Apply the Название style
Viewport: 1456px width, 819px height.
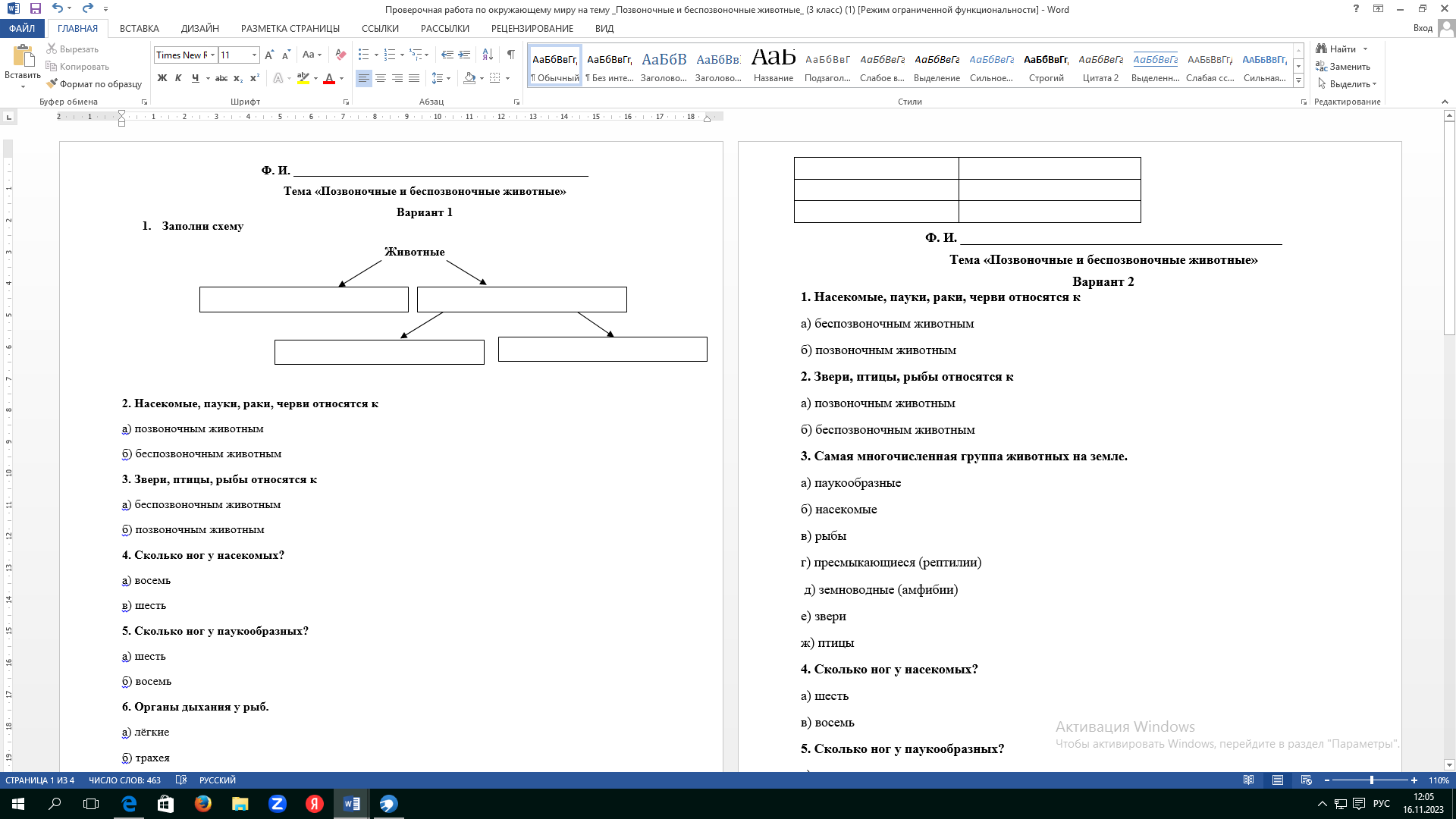[773, 65]
